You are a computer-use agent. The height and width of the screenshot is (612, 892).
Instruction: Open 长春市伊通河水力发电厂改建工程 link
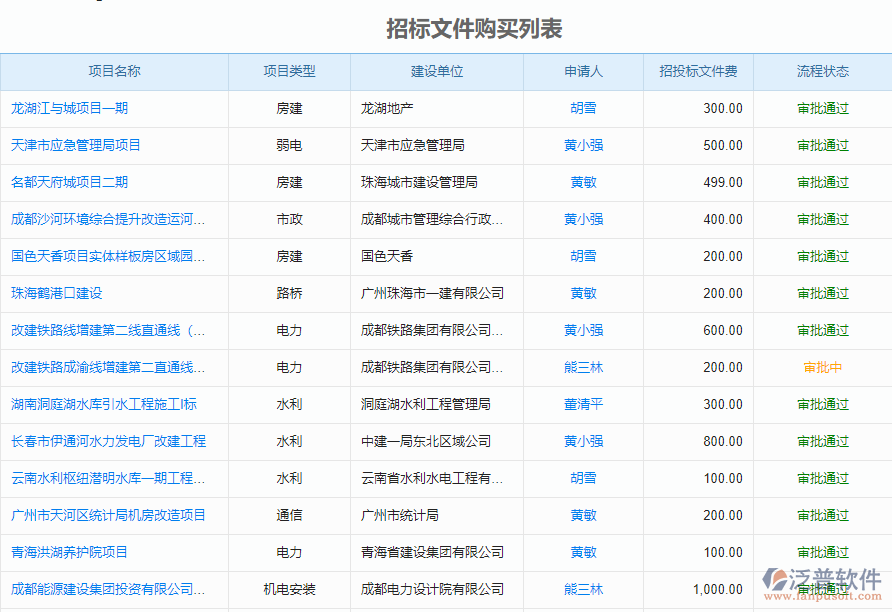tap(108, 441)
